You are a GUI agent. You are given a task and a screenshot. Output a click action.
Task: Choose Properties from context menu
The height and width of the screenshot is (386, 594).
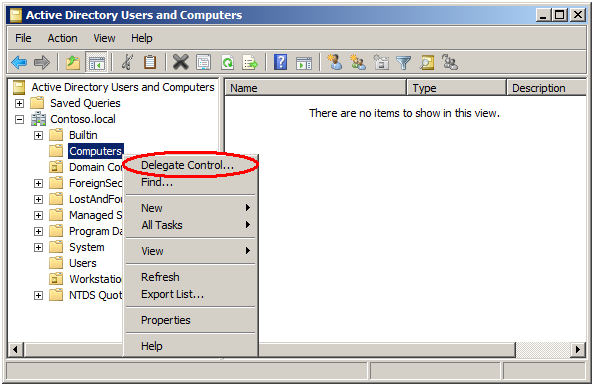191,320
